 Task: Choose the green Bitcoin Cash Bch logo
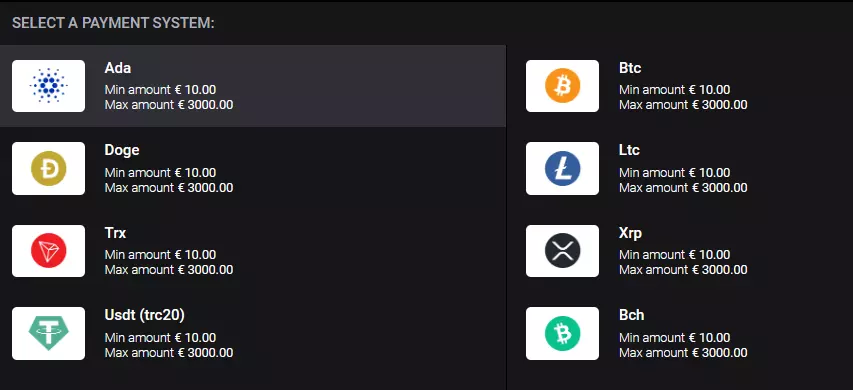[563, 333]
